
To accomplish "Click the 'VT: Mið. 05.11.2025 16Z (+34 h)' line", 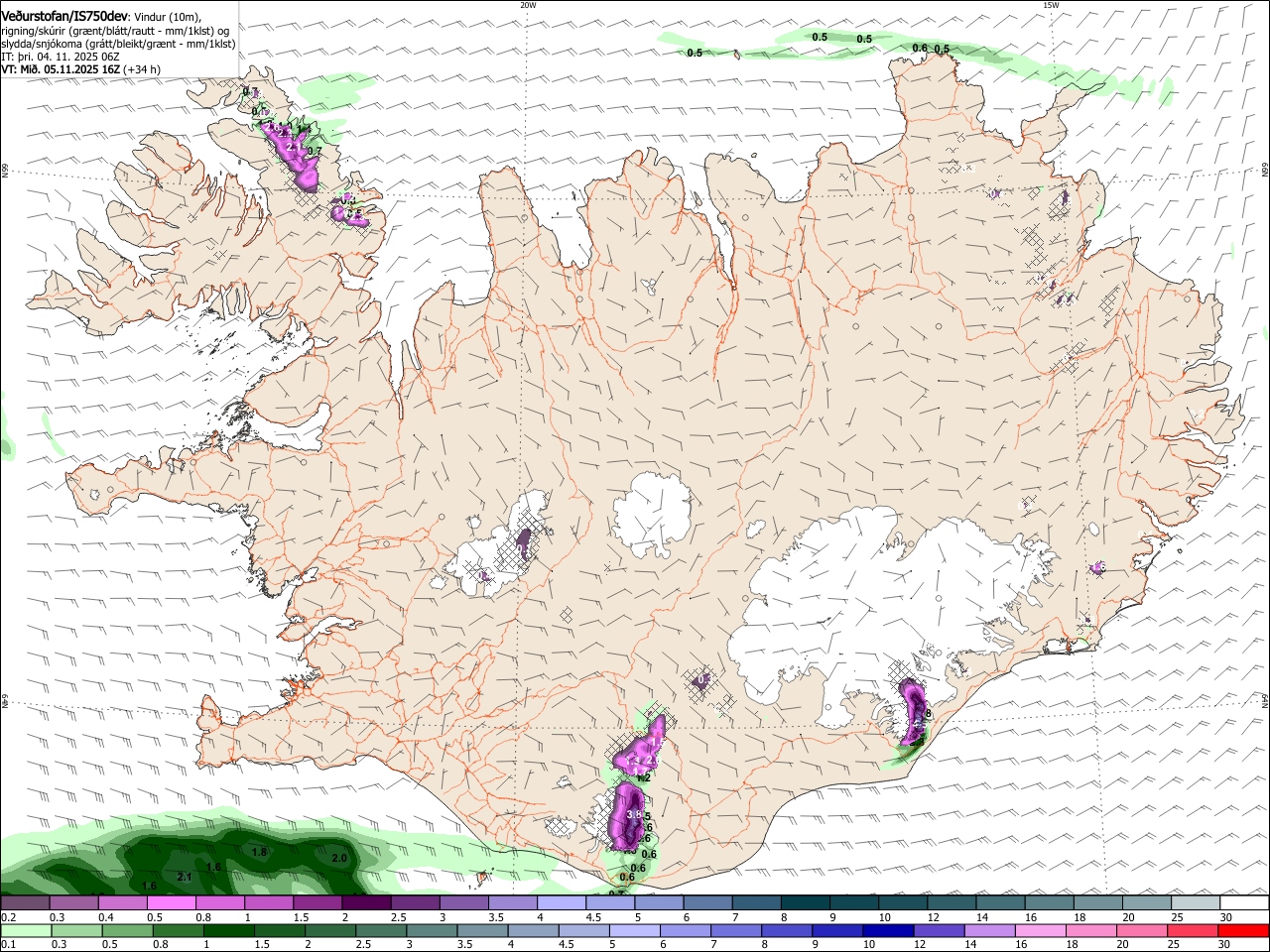I will (80, 69).
